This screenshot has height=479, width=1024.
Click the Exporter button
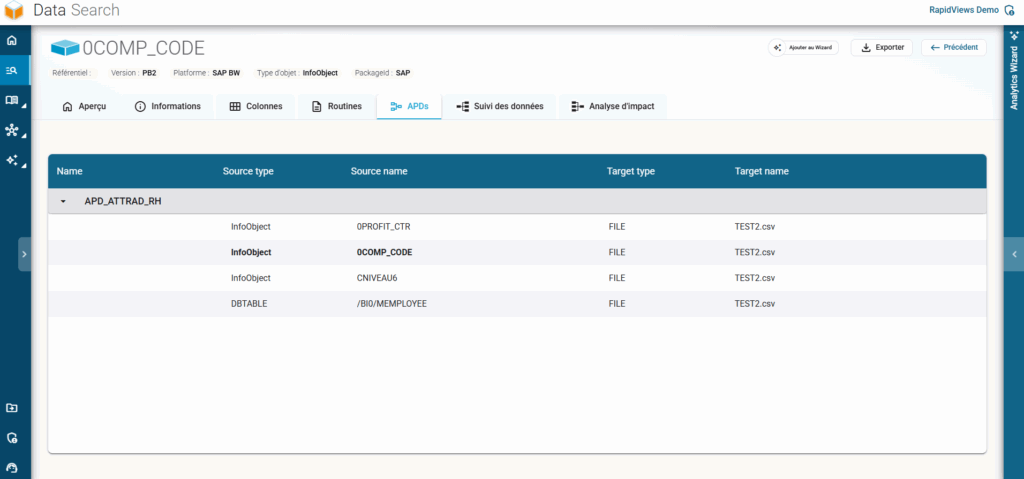pyautogui.click(x=881, y=47)
